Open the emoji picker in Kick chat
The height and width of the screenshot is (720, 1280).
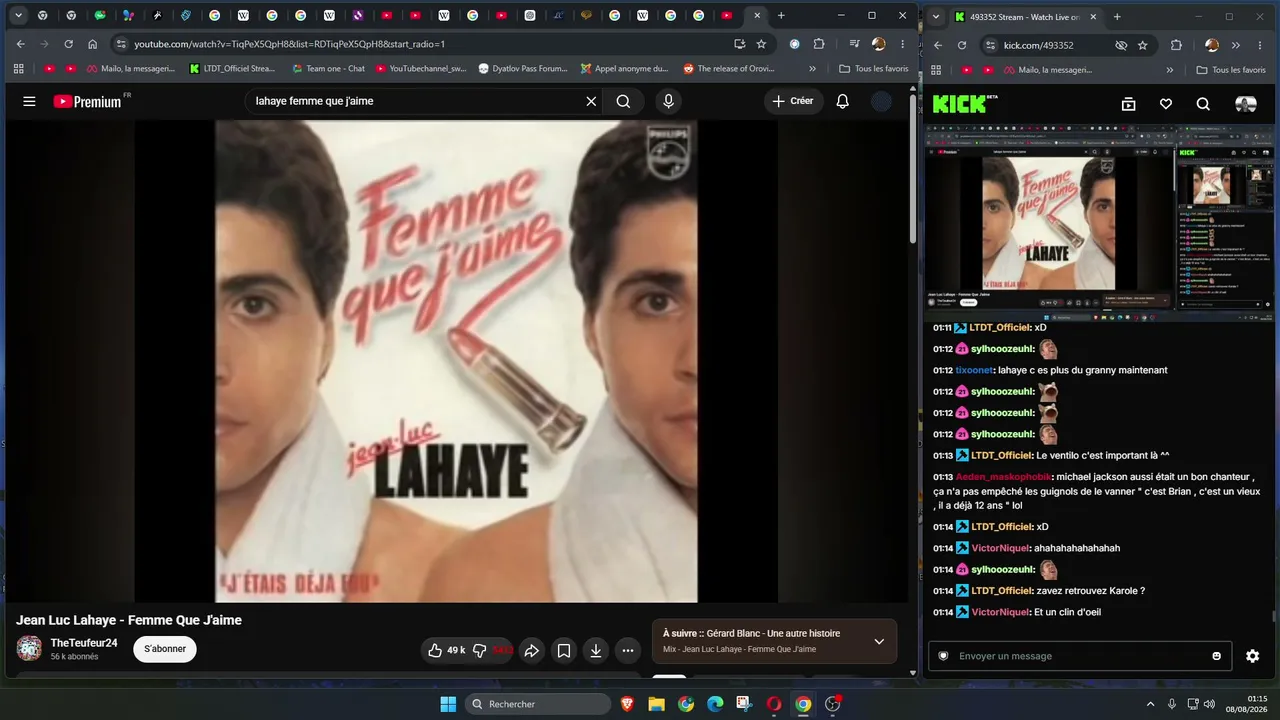coord(1217,656)
